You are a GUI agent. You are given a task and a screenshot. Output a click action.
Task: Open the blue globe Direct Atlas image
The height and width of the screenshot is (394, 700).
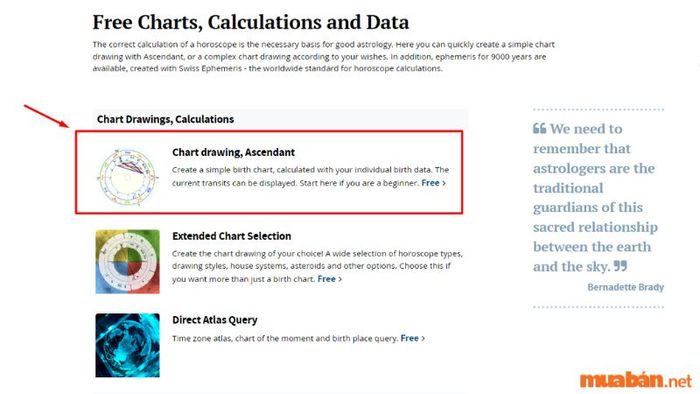point(127,345)
